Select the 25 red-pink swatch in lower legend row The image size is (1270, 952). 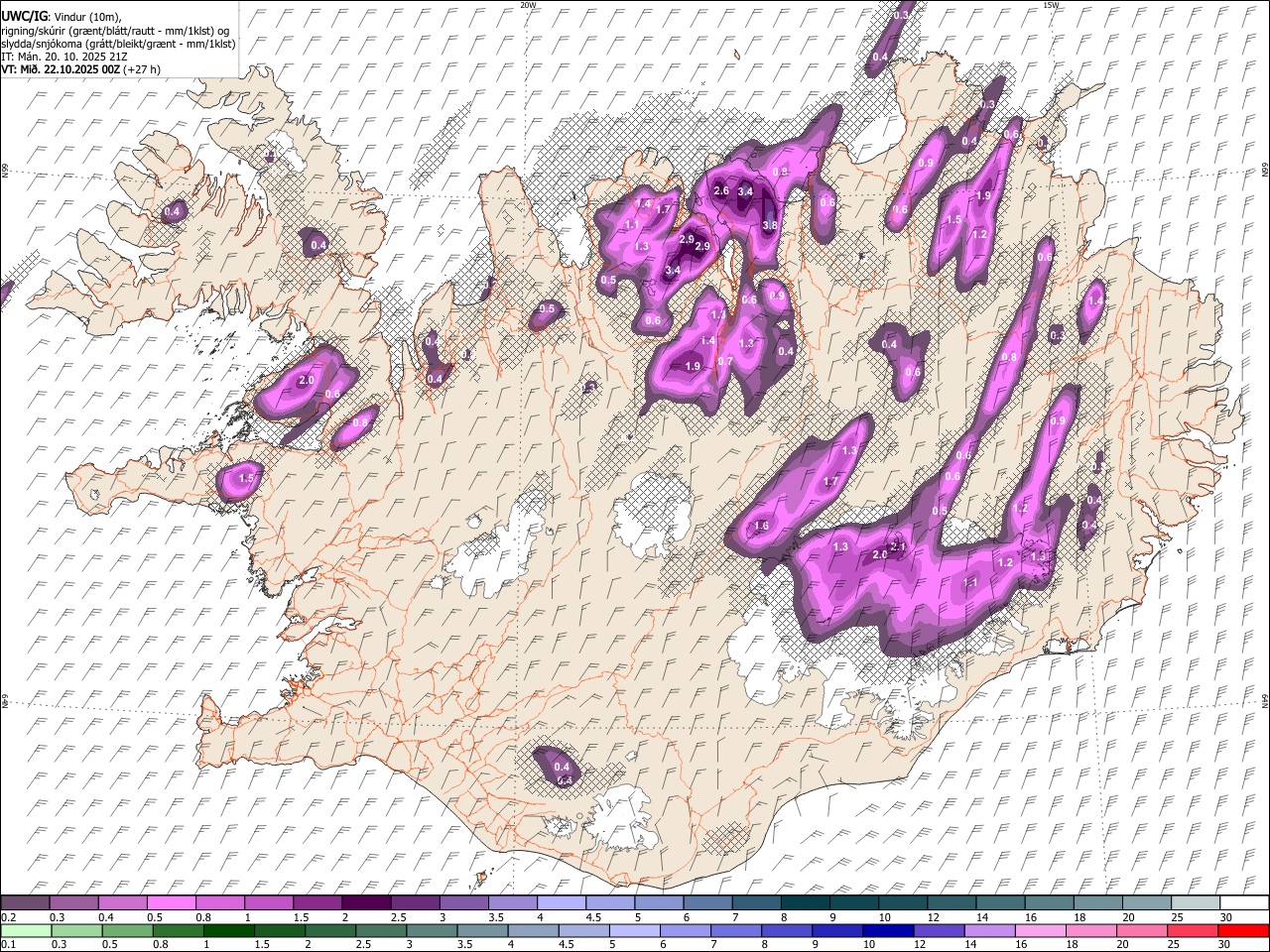coord(1191,931)
